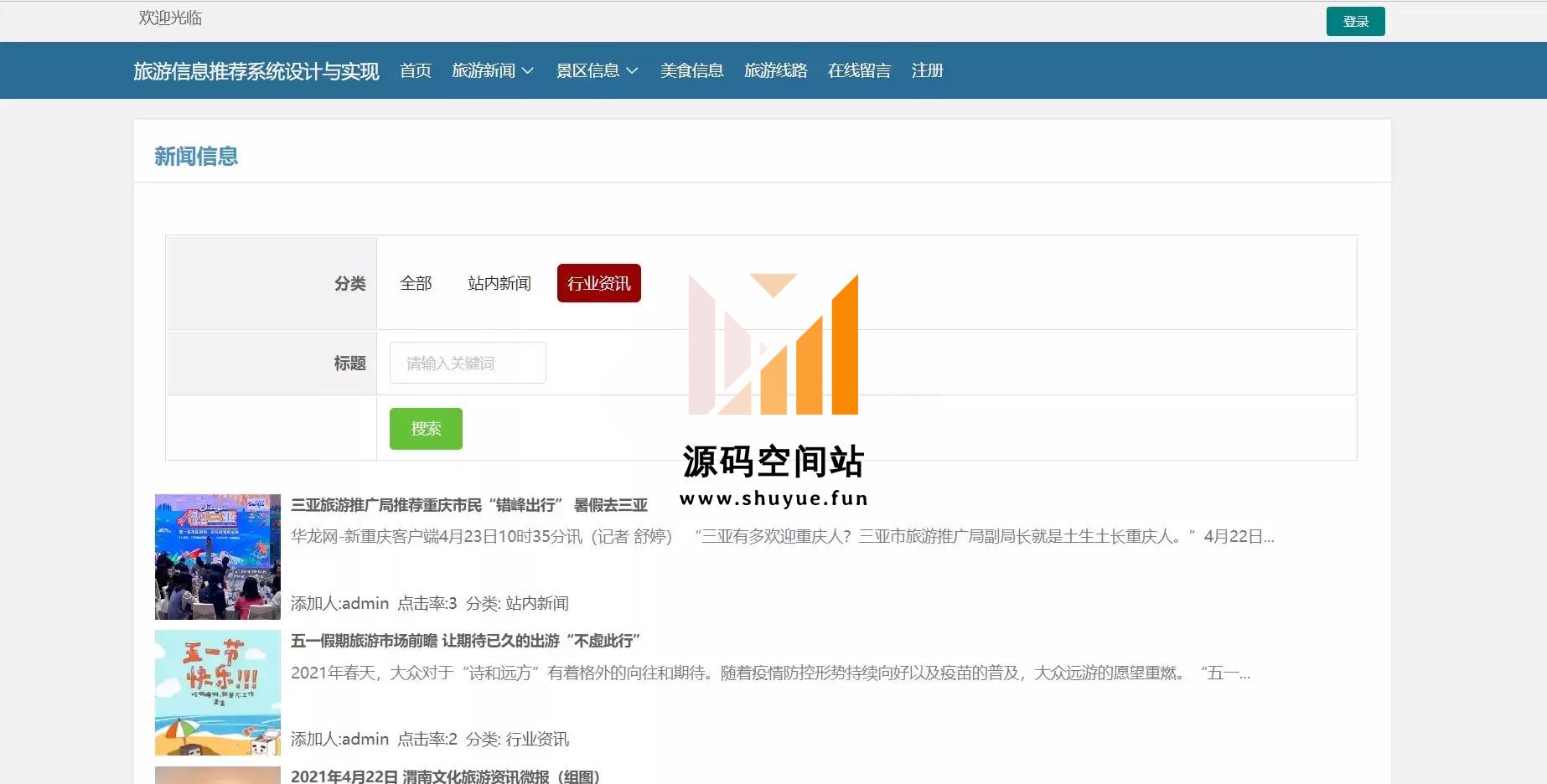Open the 旅游线路 menu item
Image resolution: width=1547 pixels, height=784 pixels.
776,71
